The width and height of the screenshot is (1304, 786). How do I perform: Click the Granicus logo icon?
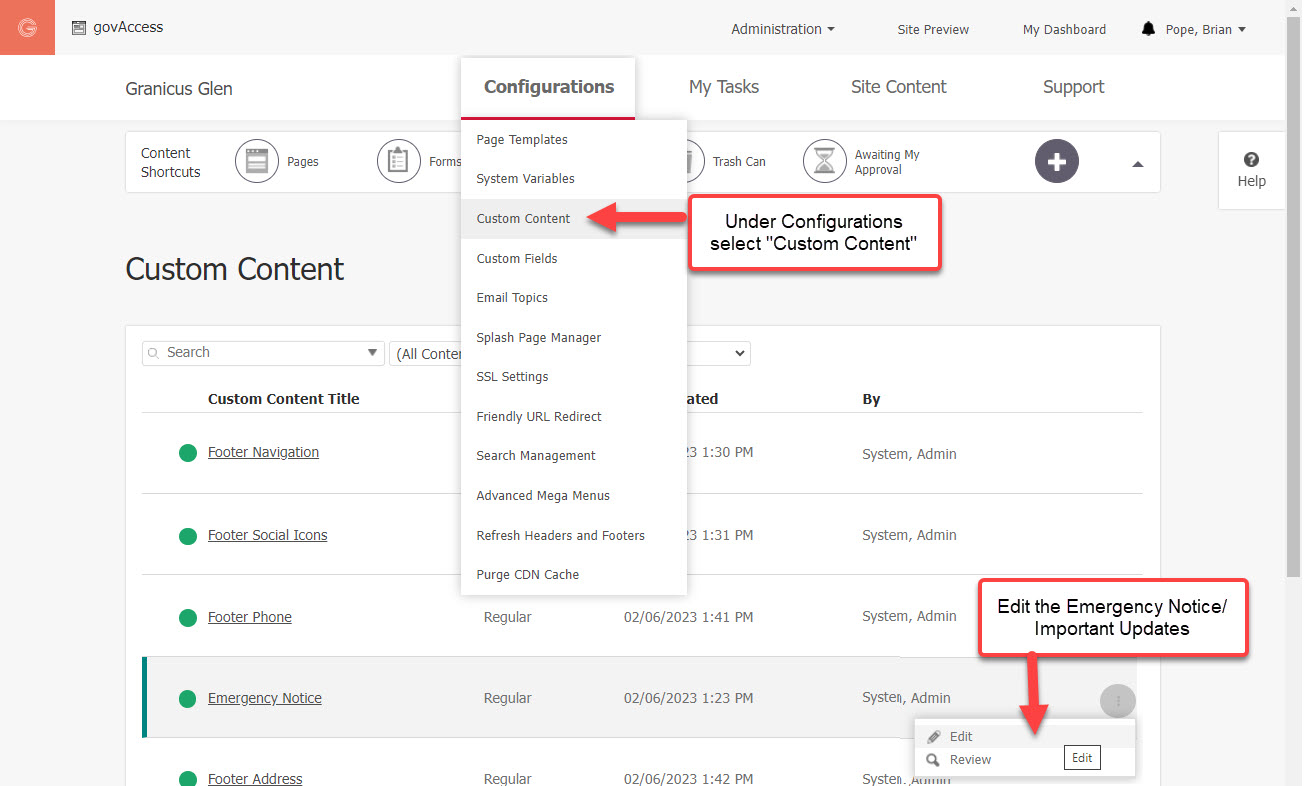[x=27, y=28]
